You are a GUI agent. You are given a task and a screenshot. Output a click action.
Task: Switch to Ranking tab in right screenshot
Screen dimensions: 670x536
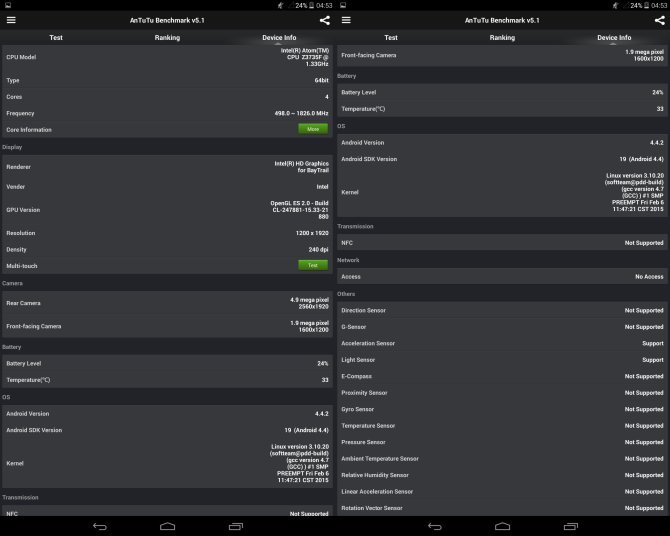[x=502, y=38]
